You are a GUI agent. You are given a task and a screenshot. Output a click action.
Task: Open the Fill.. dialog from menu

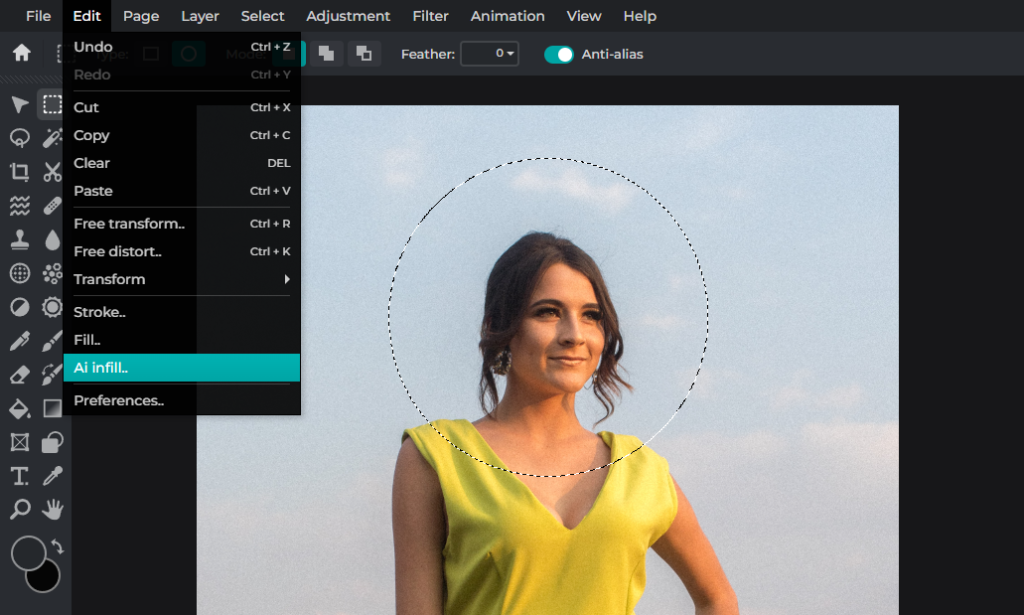[182, 340]
